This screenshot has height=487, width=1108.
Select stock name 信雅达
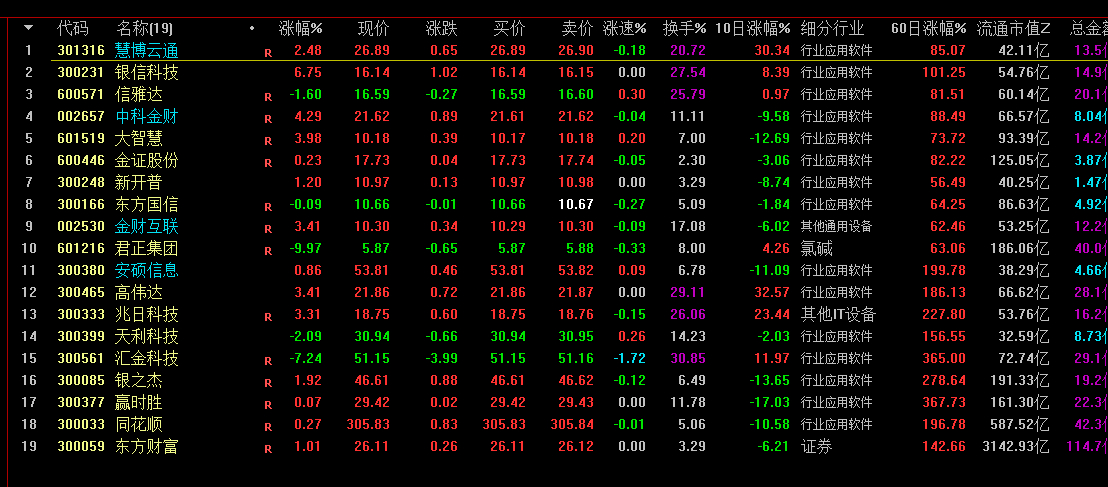(138, 94)
